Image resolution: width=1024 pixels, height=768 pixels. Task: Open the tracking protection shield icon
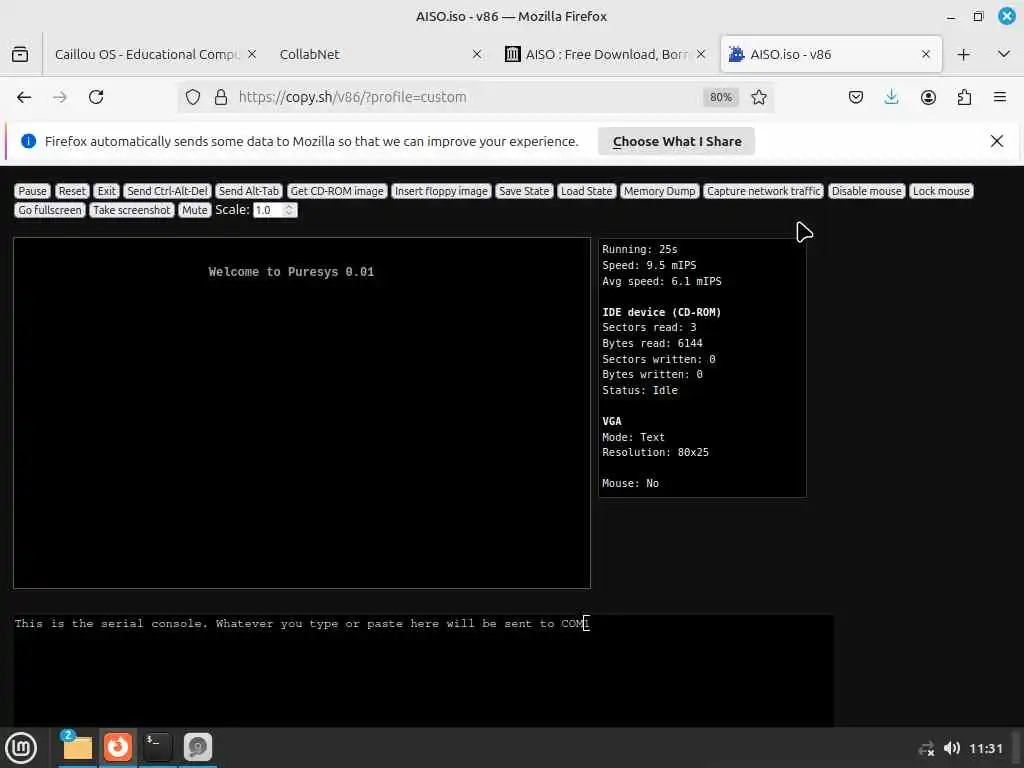[193, 97]
